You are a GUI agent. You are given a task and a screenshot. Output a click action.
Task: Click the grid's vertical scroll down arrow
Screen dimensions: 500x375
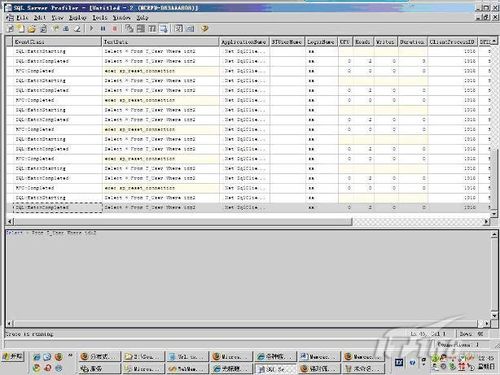click(x=494, y=213)
